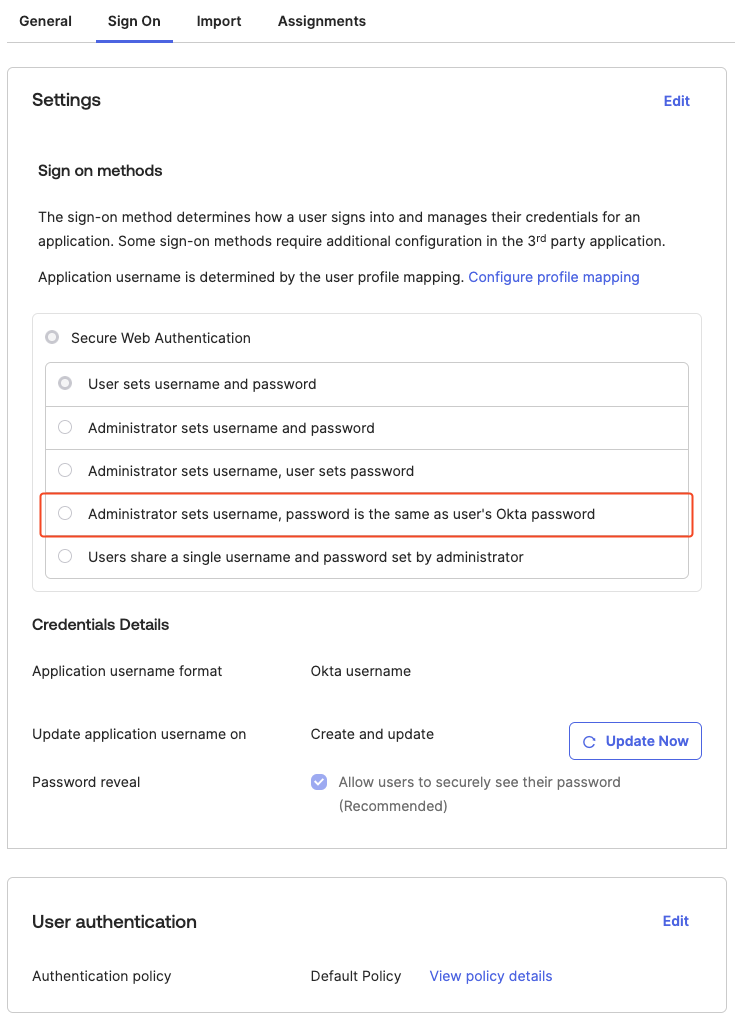Switch to the Sign On tab

(134, 21)
